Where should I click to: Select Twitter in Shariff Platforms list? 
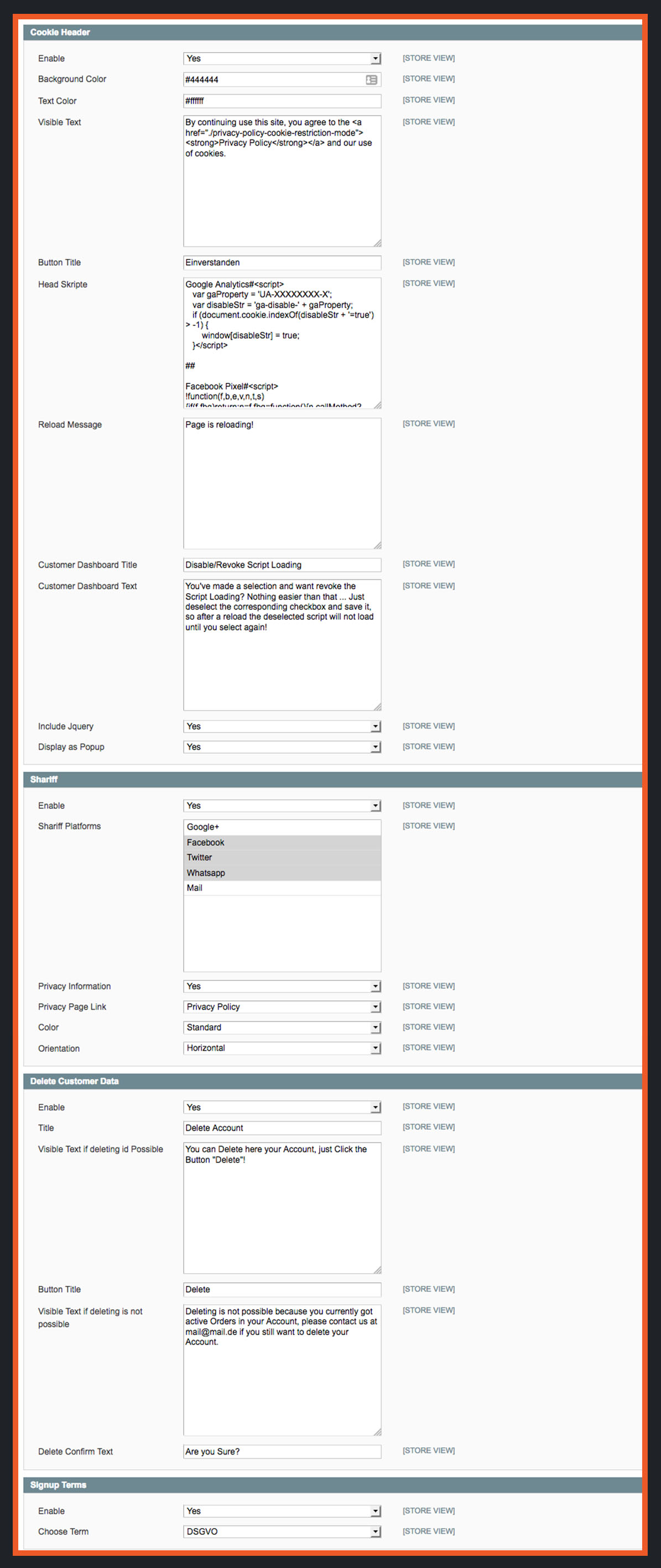click(282, 858)
